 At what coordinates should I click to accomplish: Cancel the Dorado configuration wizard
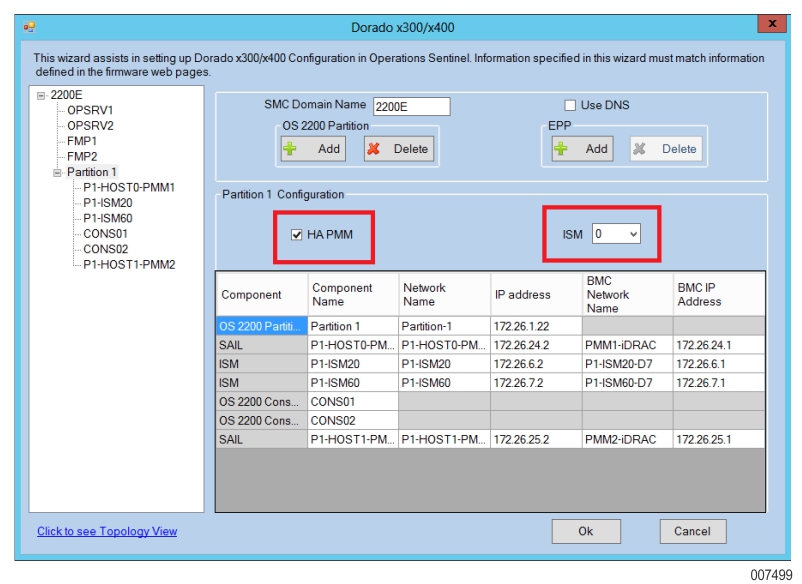coord(693,531)
